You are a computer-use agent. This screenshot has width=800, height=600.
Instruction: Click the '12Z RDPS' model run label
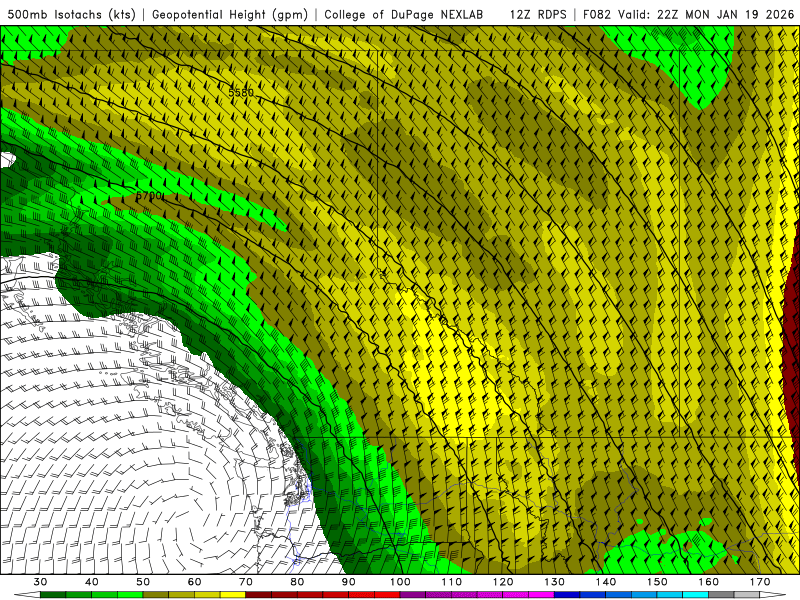(x=538, y=14)
